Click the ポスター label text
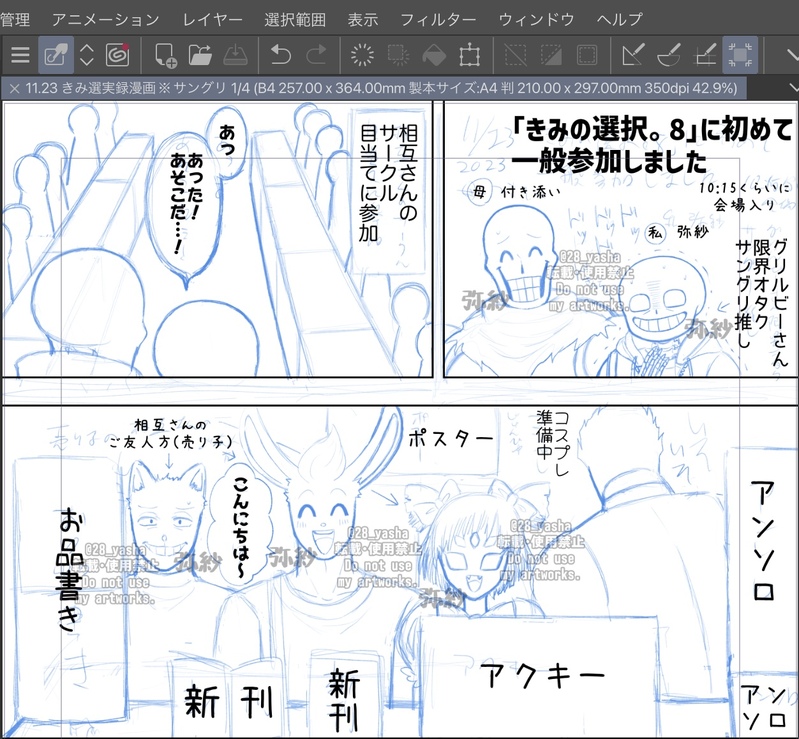 click(450, 438)
